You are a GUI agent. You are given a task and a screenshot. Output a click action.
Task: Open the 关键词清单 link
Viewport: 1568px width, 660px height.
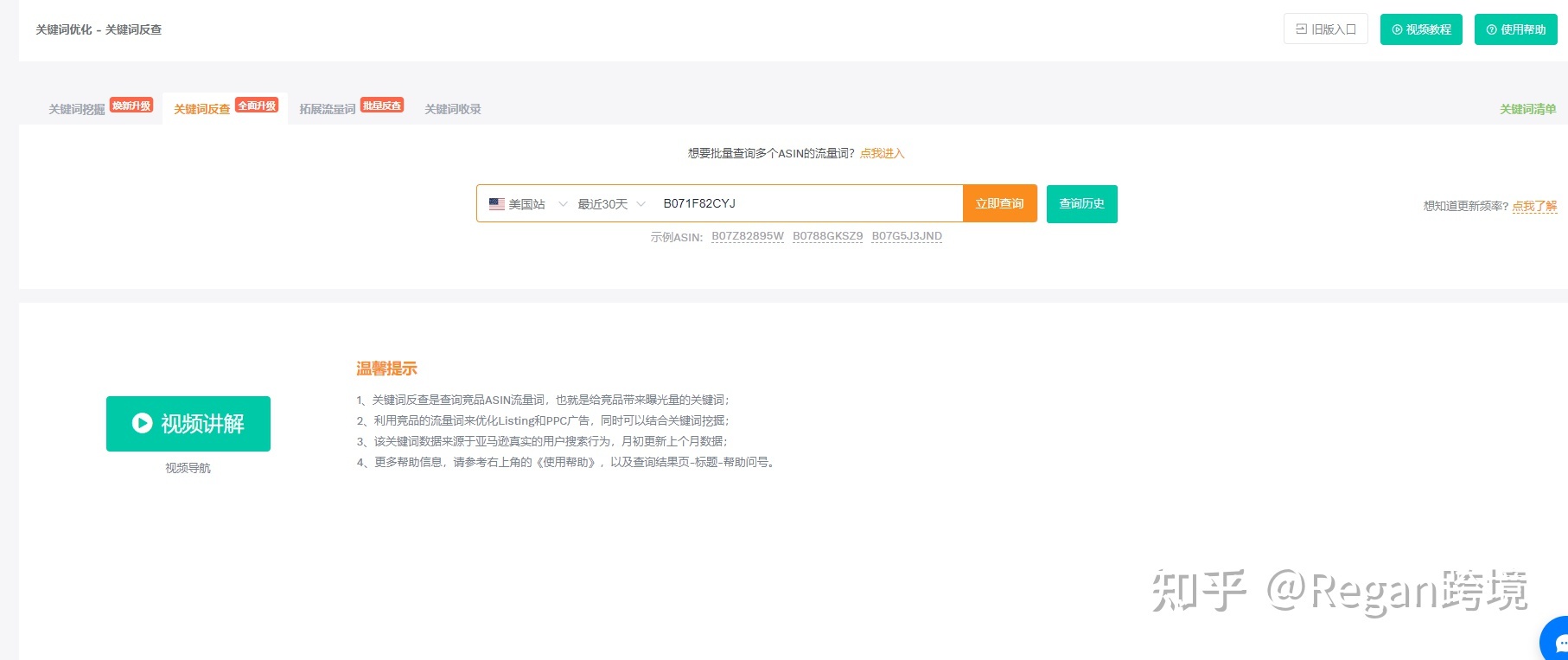click(x=1527, y=109)
